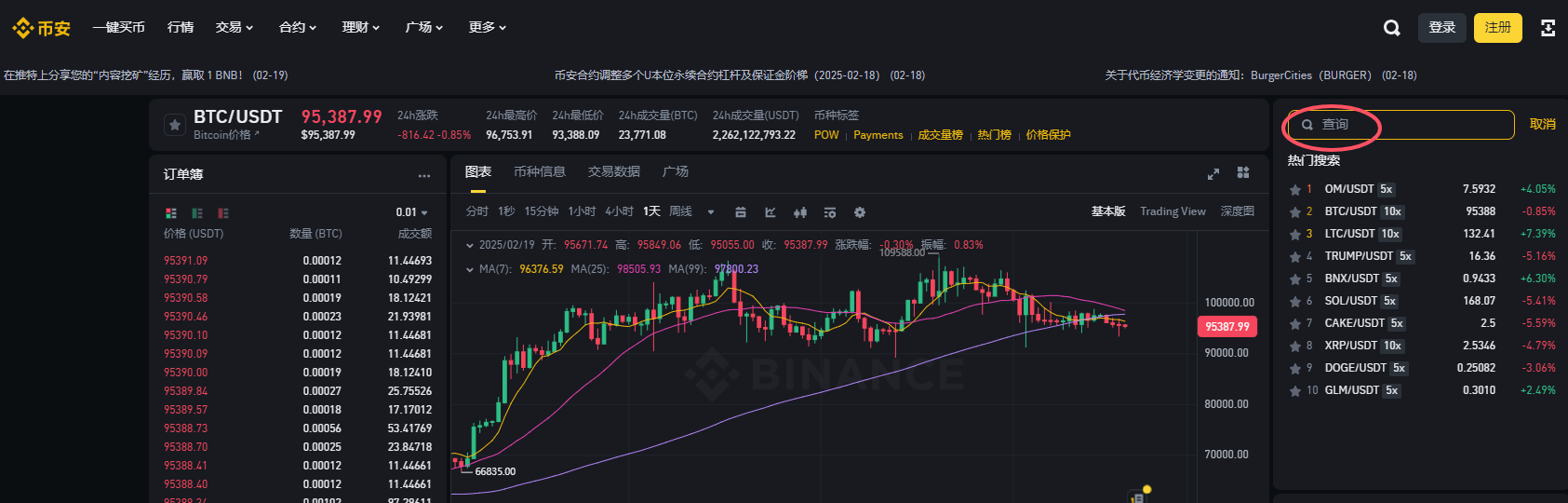The width and height of the screenshot is (1568, 503).
Task: Click the 登录 login button
Action: pyautogui.click(x=1442, y=28)
